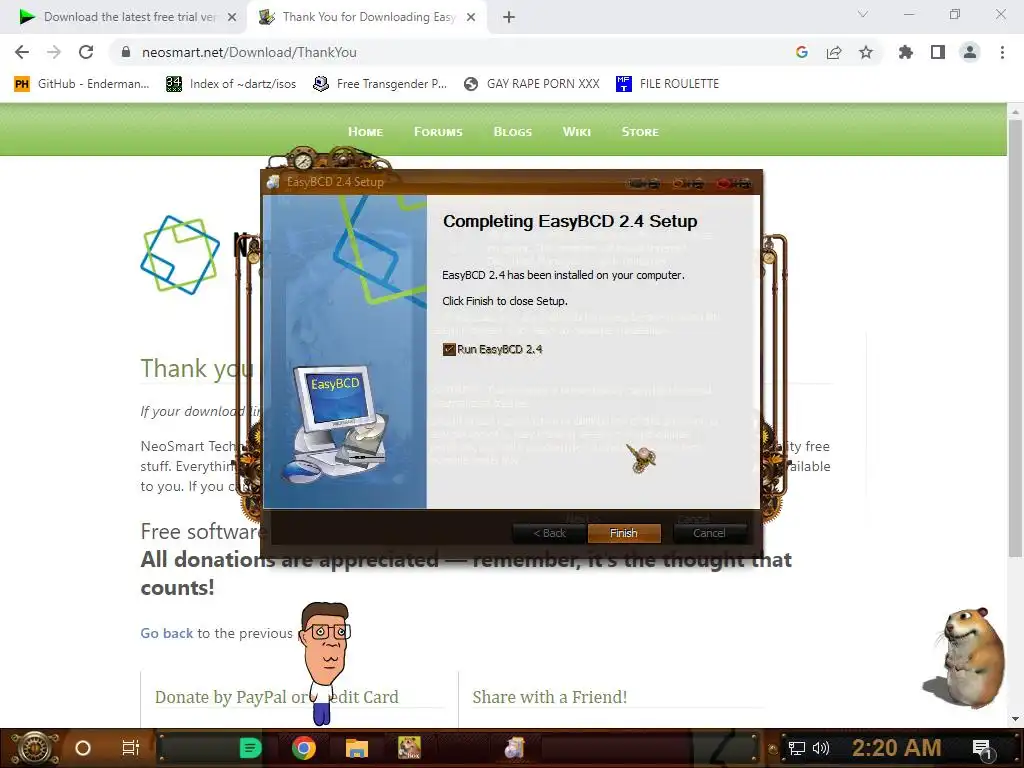Open Forums in the NeoSmart nav bar
This screenshot has height=768, width=1024.
[x=438, y=132]
